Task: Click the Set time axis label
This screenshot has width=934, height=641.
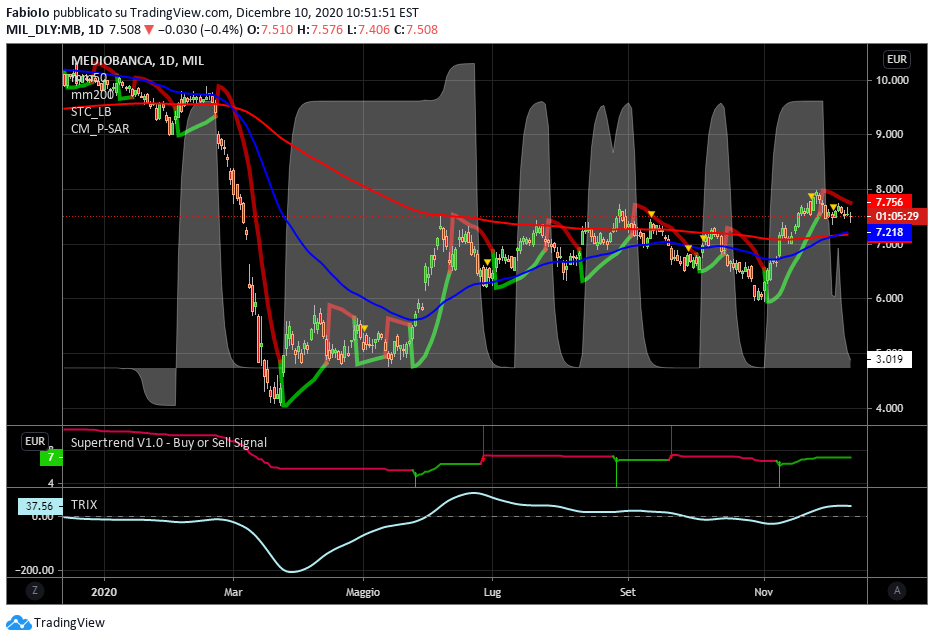Action: tap(627, 592)
